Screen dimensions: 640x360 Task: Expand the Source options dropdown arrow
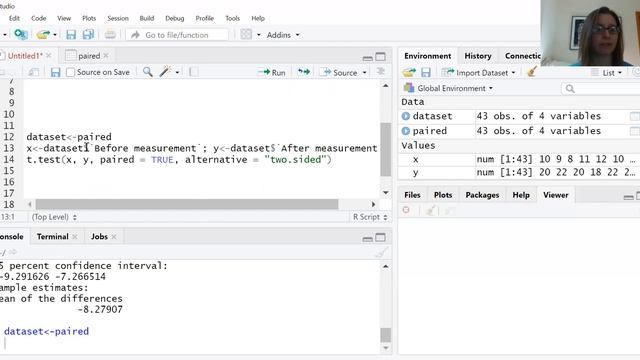[x=364, y=73]
